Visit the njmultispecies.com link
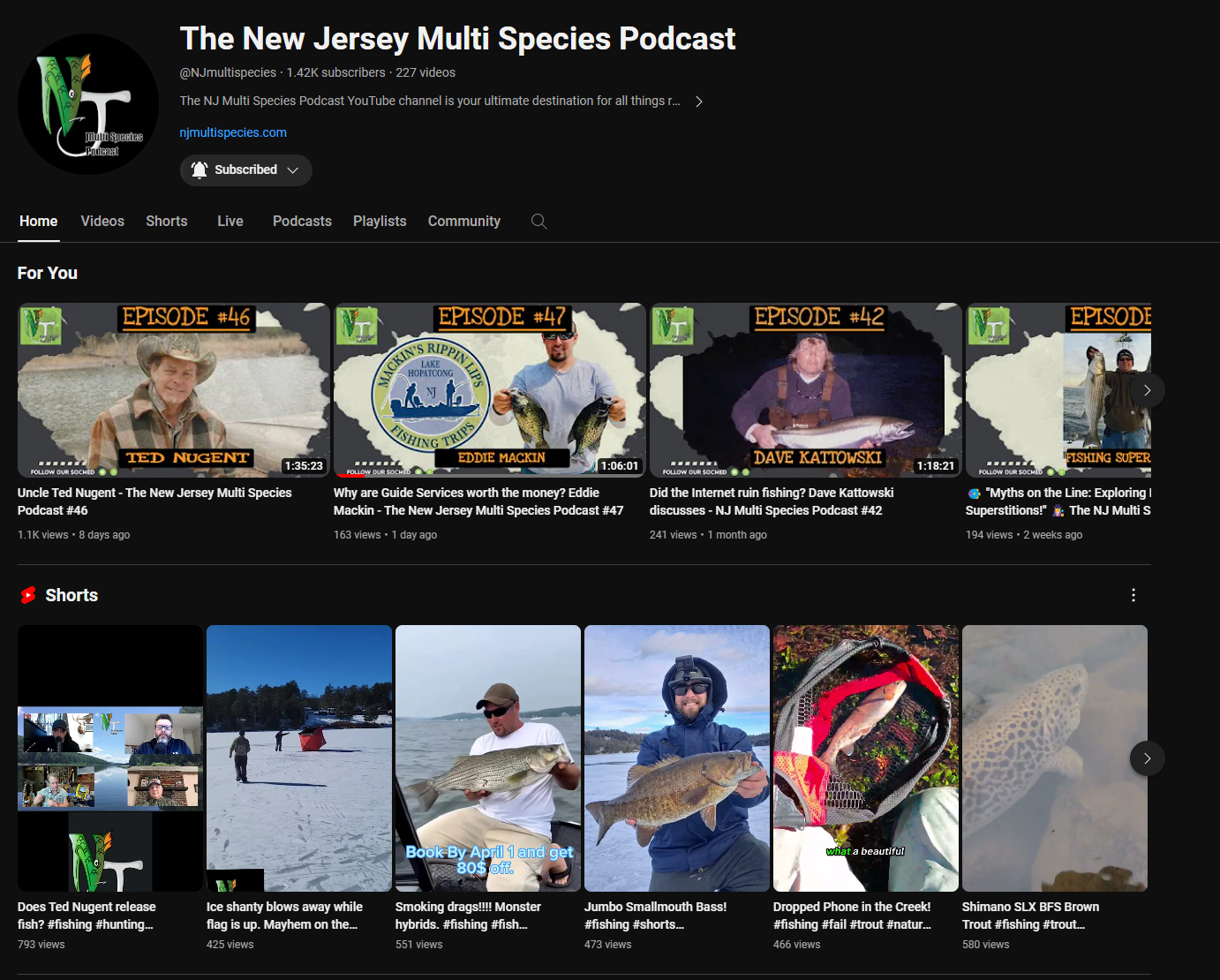This screenshot has height=980, width=1220. click(233, 132)
